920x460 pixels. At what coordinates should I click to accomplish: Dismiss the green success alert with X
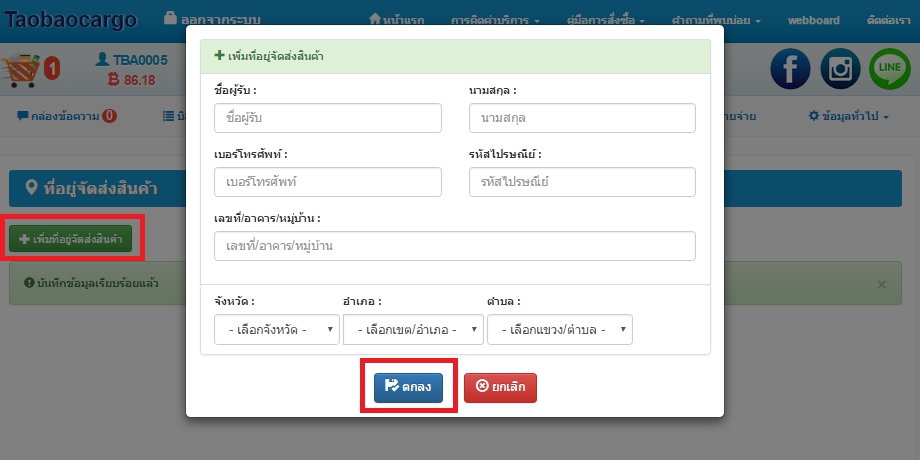[881, 284]
